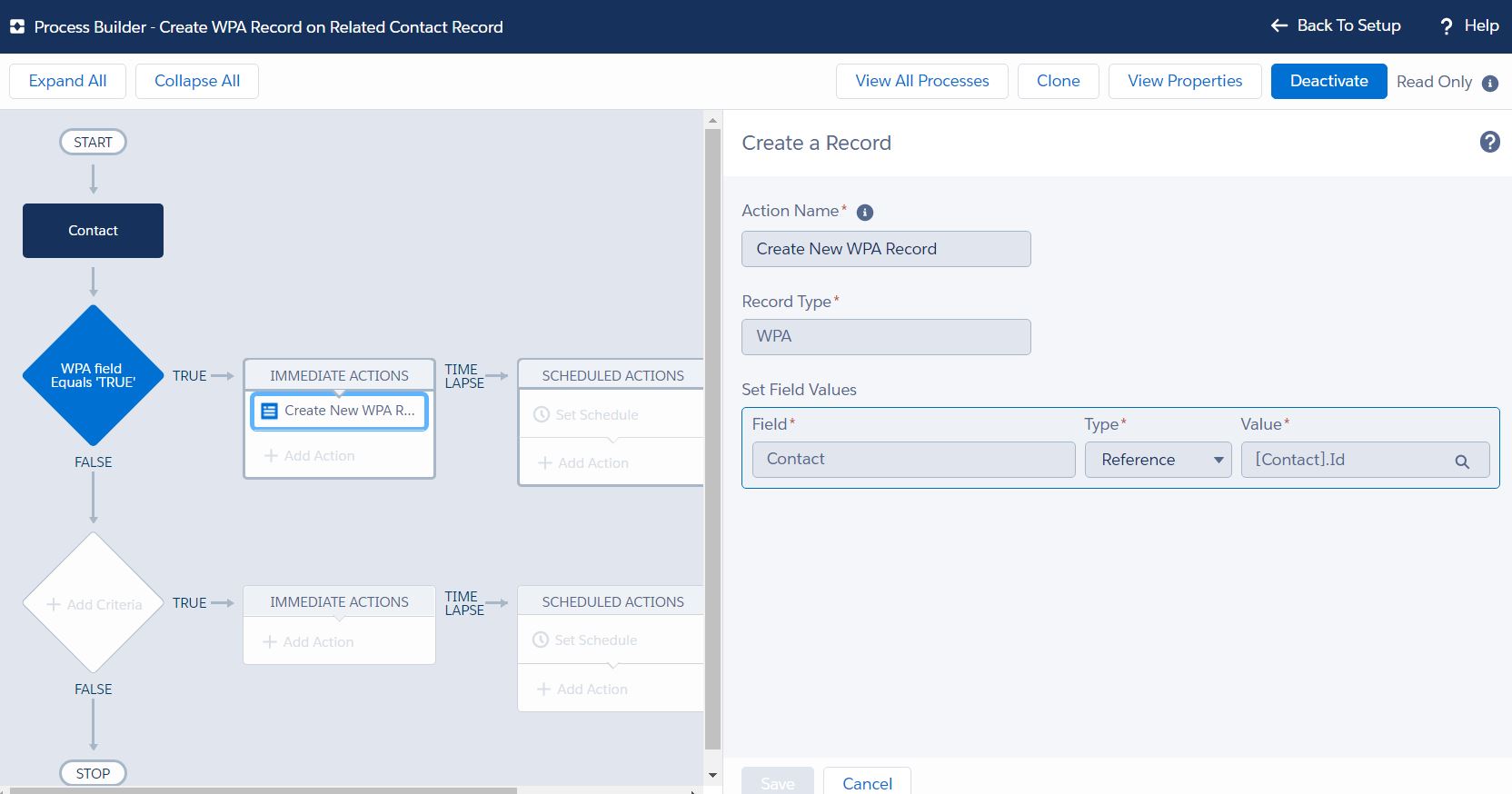Click the record icon on Create New WPA action
Image resolution: width=1512 pixels, height=794 pixels.
pos(269,411)
